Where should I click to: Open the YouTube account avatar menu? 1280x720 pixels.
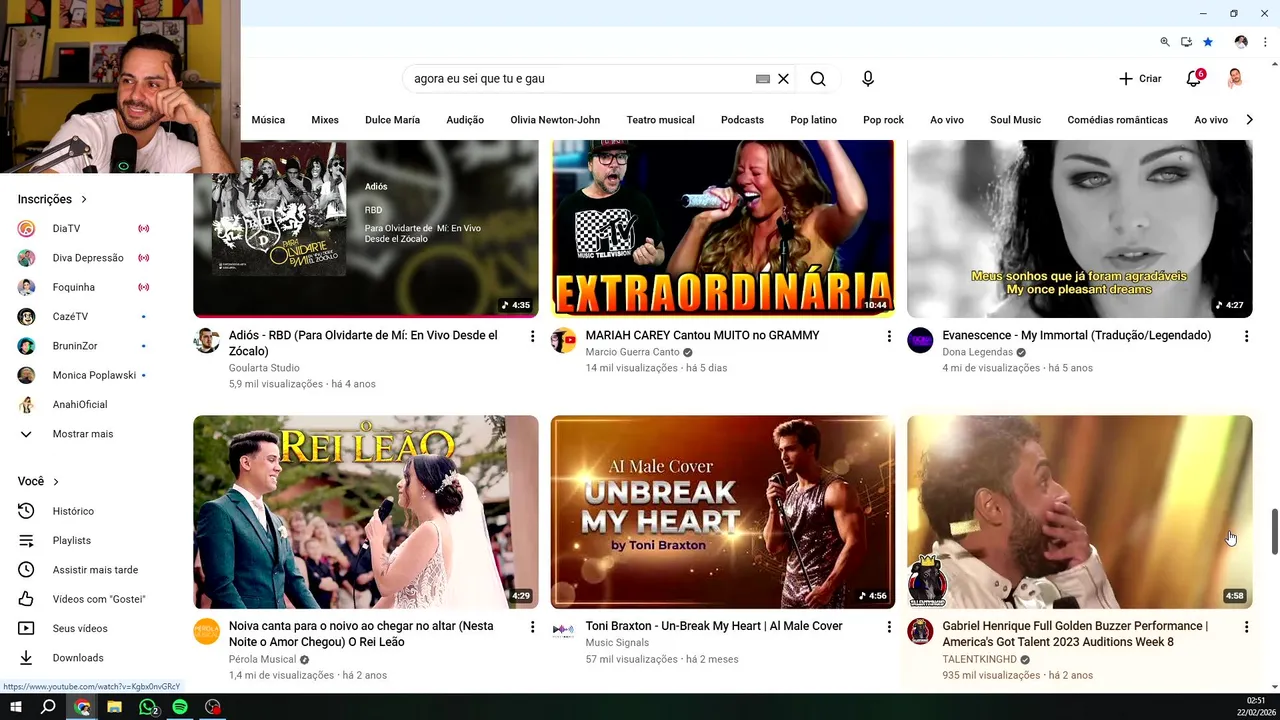pos(1235,78)
